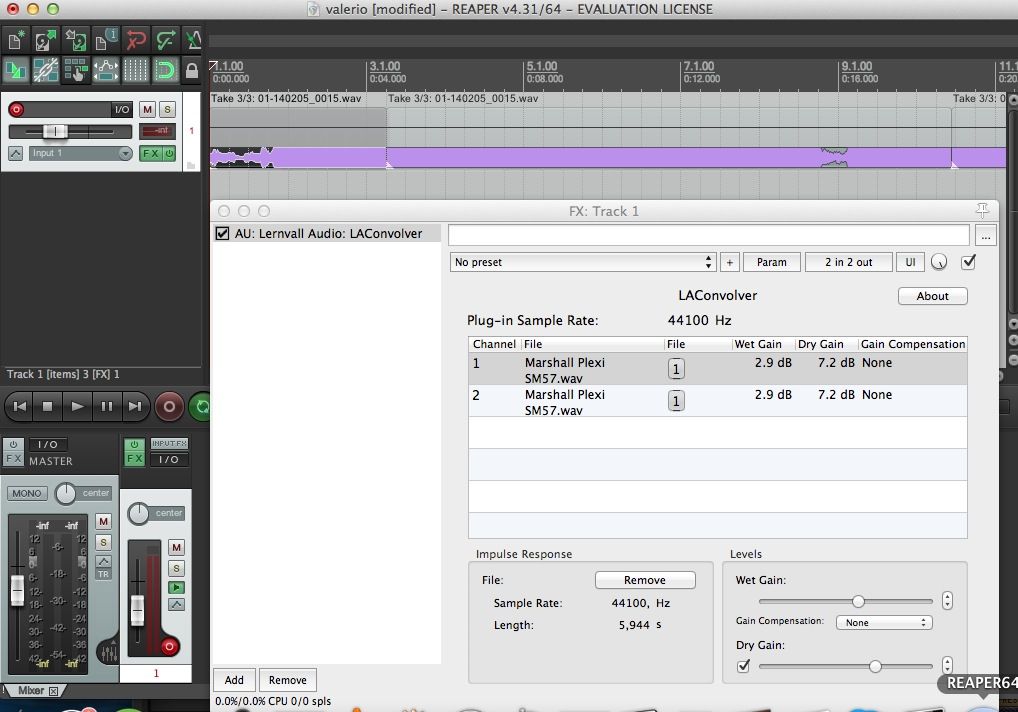Click the transport Record button
This screenshot has width=1018, height=712.
[x=169, y=406]
